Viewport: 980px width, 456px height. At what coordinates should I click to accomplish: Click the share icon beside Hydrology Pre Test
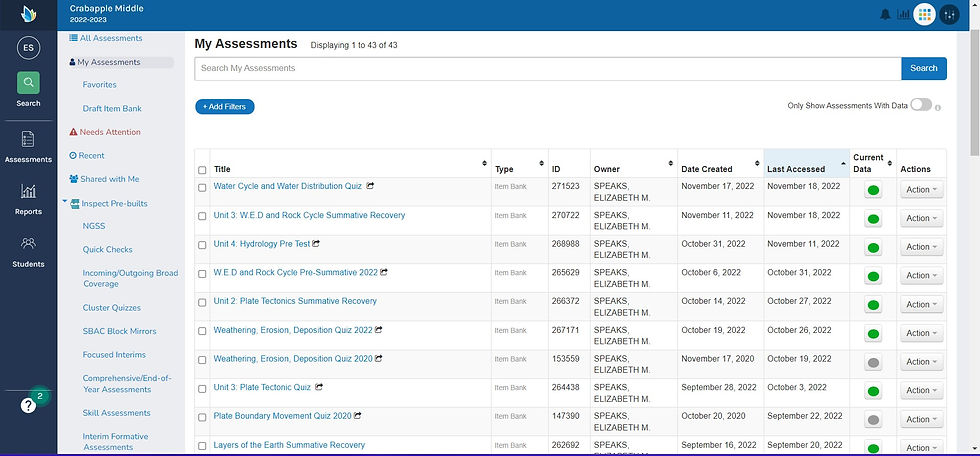click(316, 244)
